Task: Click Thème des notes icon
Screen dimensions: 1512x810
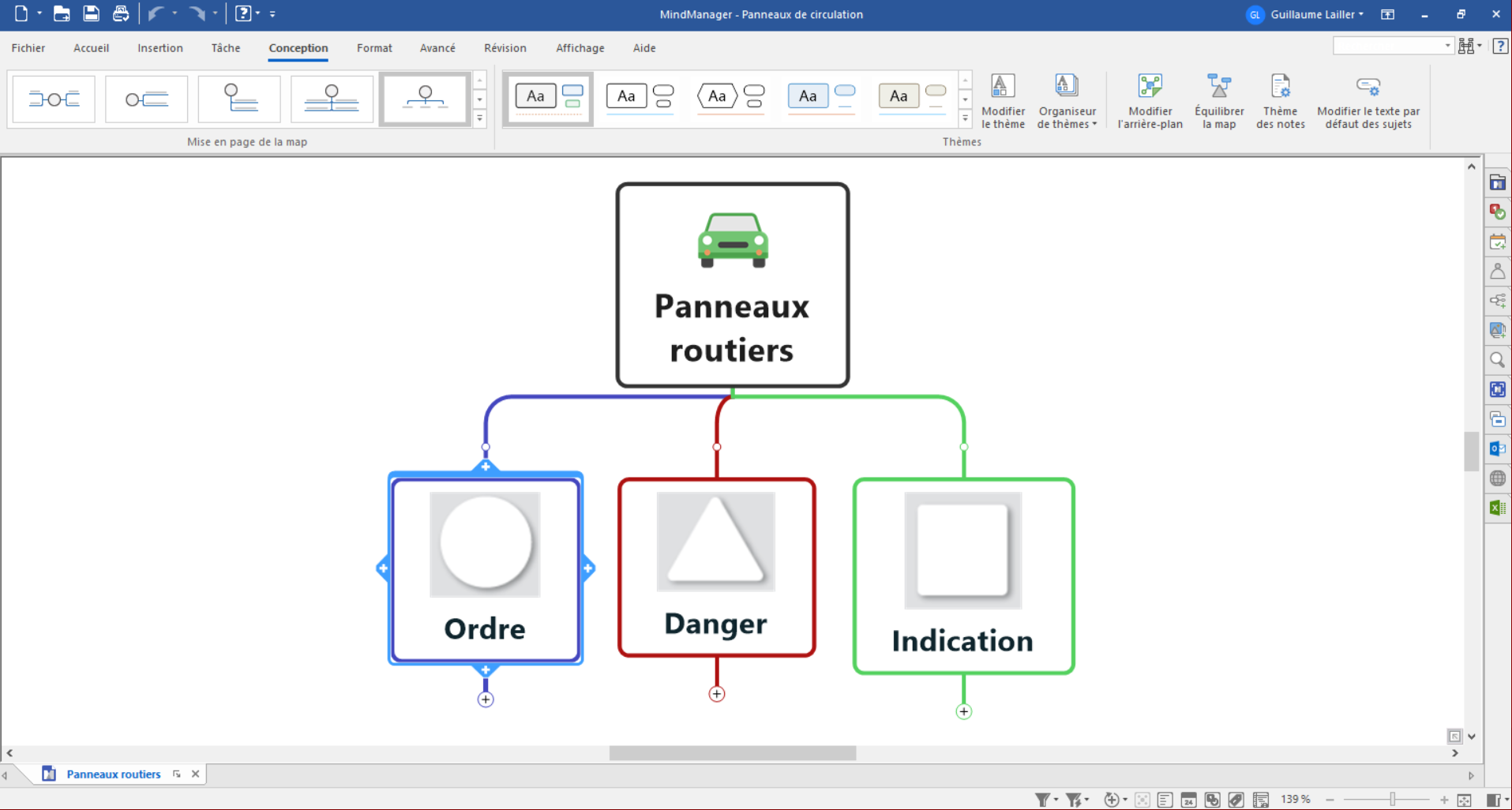Action: (1280, 87)
